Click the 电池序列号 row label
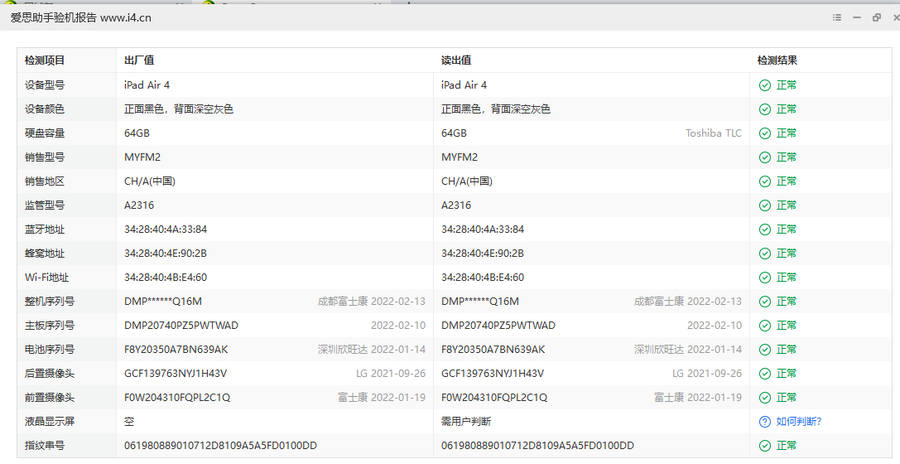900x464 pixels. (x=49, y=350)
